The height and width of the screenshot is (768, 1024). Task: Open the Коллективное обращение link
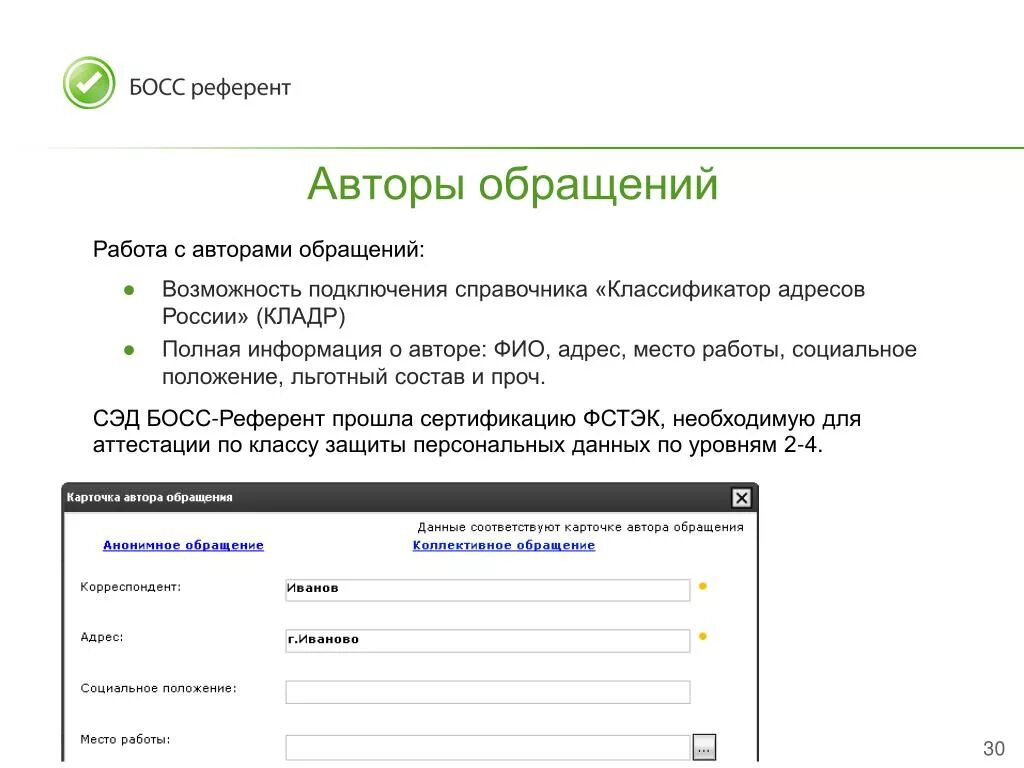[x=504, y=545]
